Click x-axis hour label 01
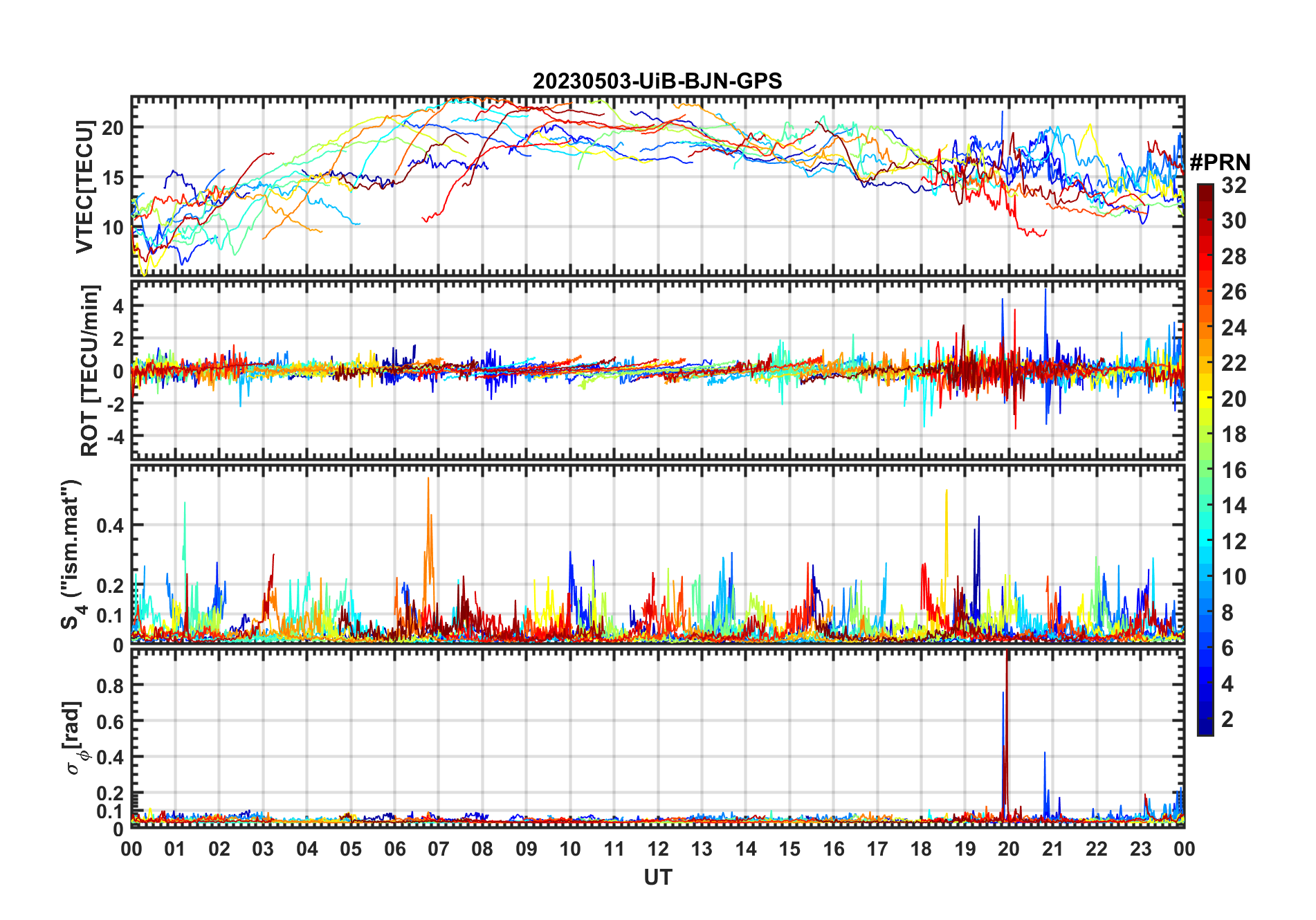 tap(175, 849)
